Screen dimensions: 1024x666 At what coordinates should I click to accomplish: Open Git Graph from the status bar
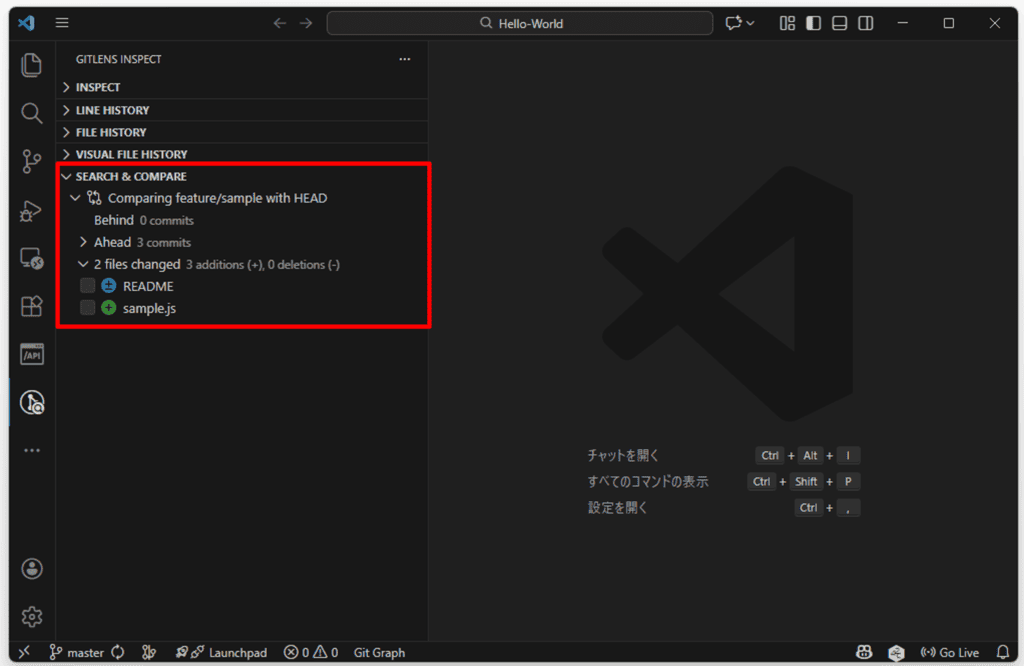[378, 652]
